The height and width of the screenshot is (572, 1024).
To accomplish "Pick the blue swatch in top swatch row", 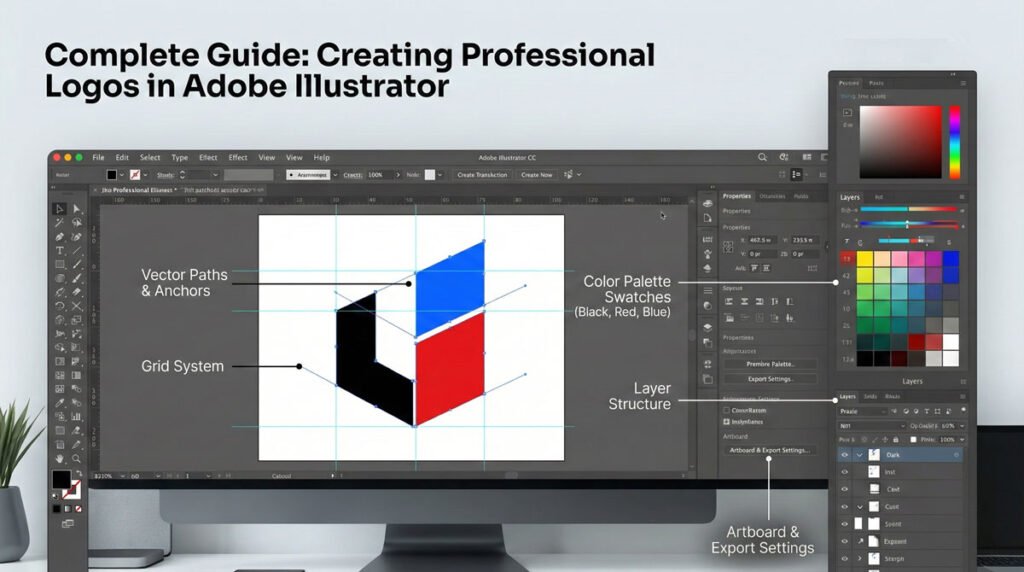I will tap(950, 258).
